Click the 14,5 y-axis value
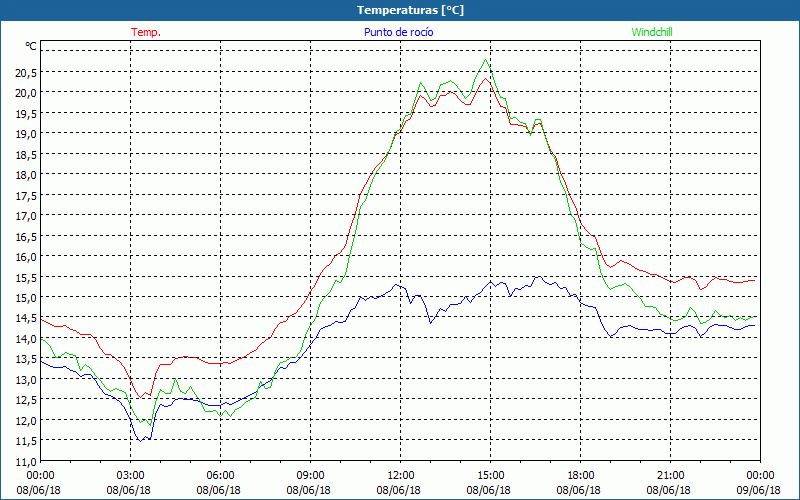The height and width of the screenshot is (500, 800). tap(26, 318)
